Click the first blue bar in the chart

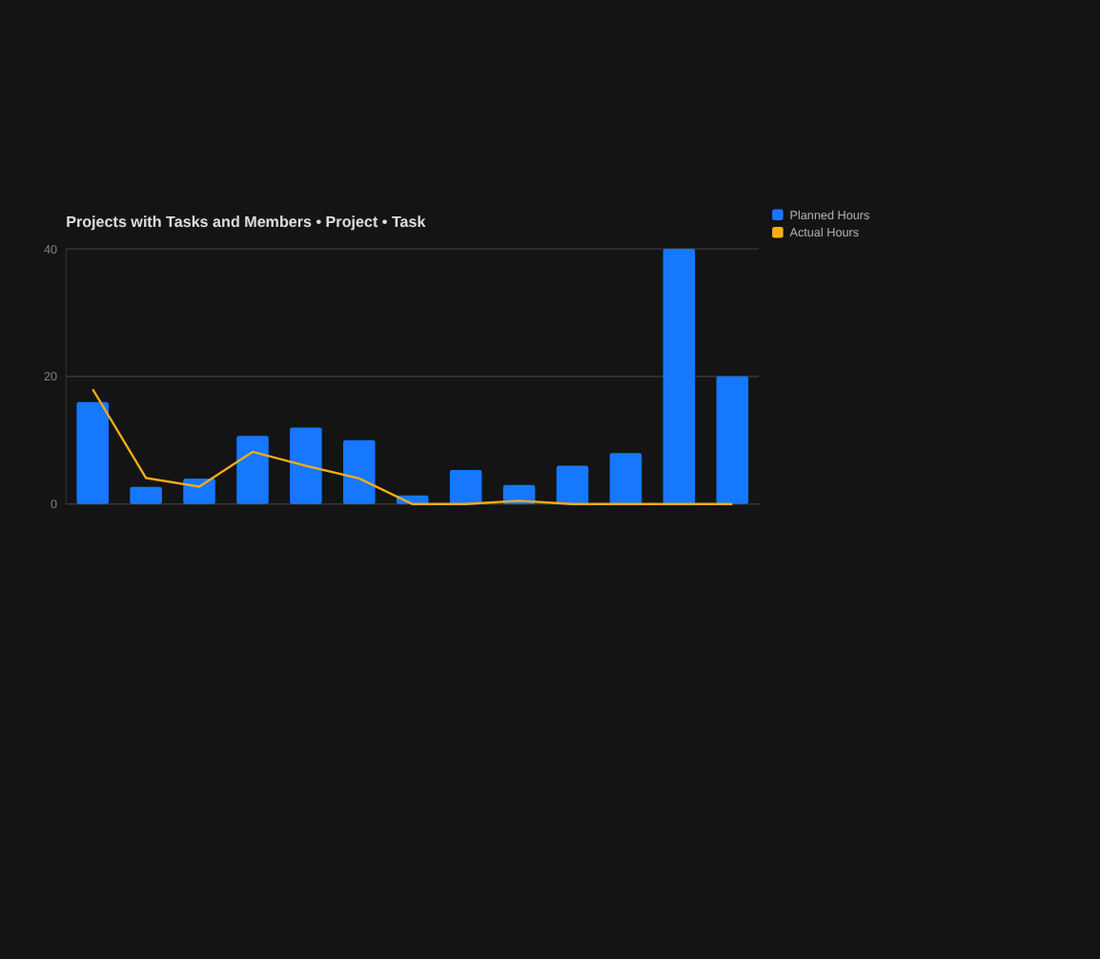(93, 453)
